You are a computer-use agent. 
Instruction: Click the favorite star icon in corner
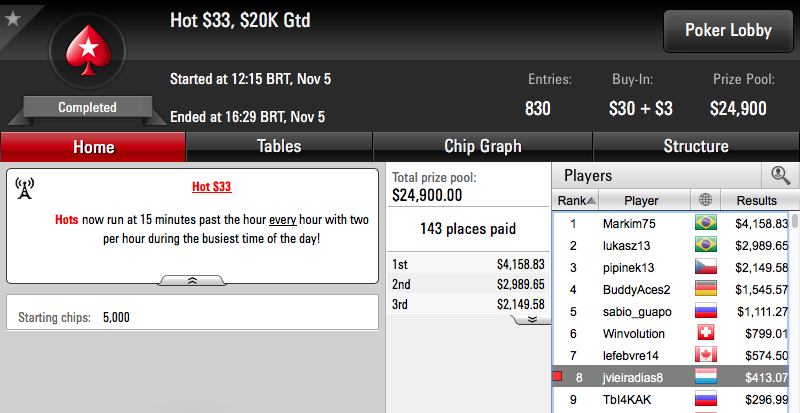pos(12,19)
